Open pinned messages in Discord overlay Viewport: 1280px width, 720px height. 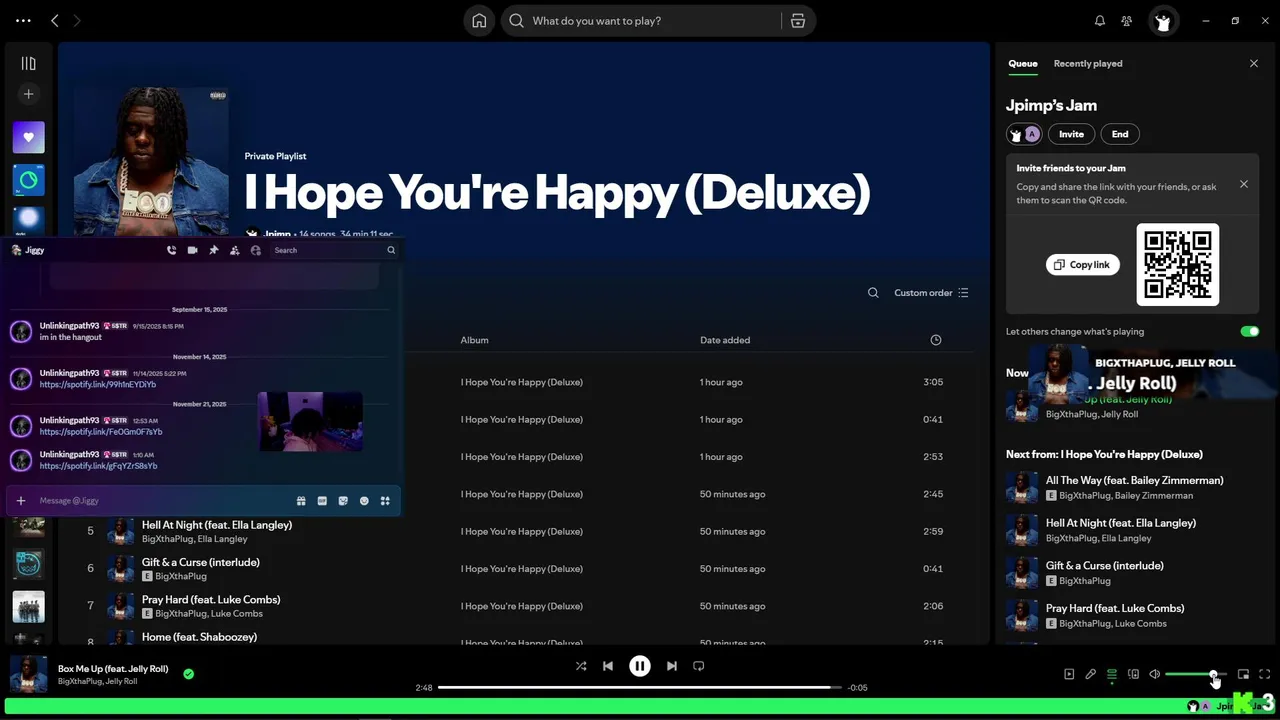point(214,250)
